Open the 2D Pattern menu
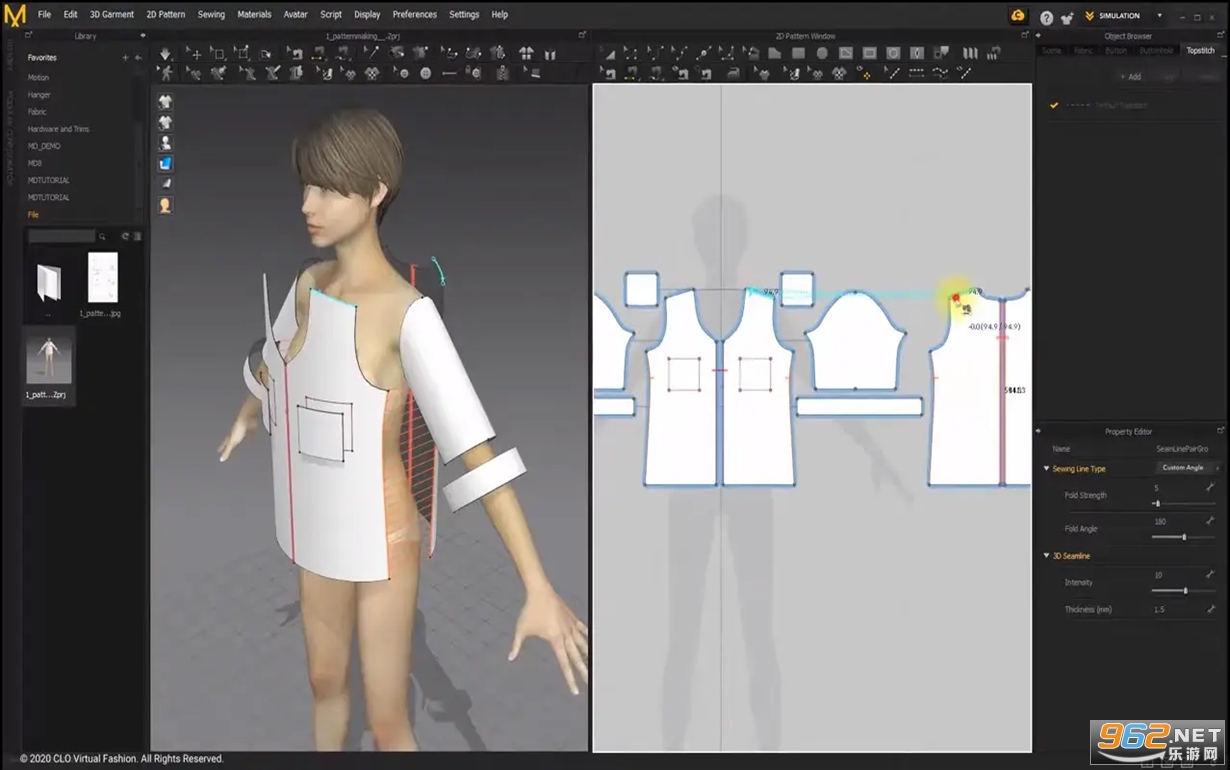This screenshot has width=1230, height=770. (x=165, y=14)
